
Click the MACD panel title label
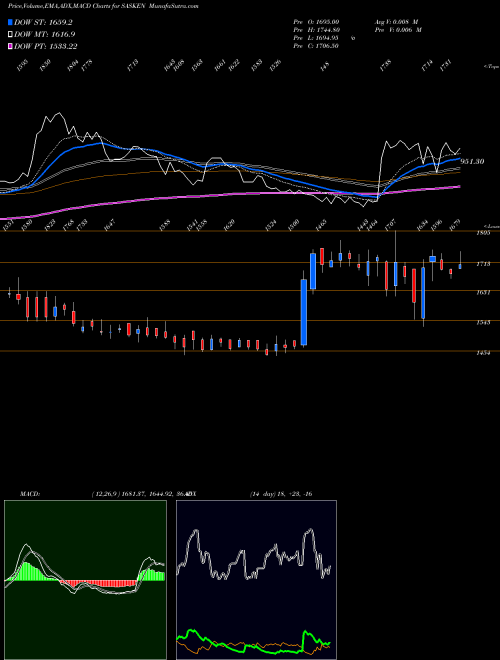pos(30,494)
